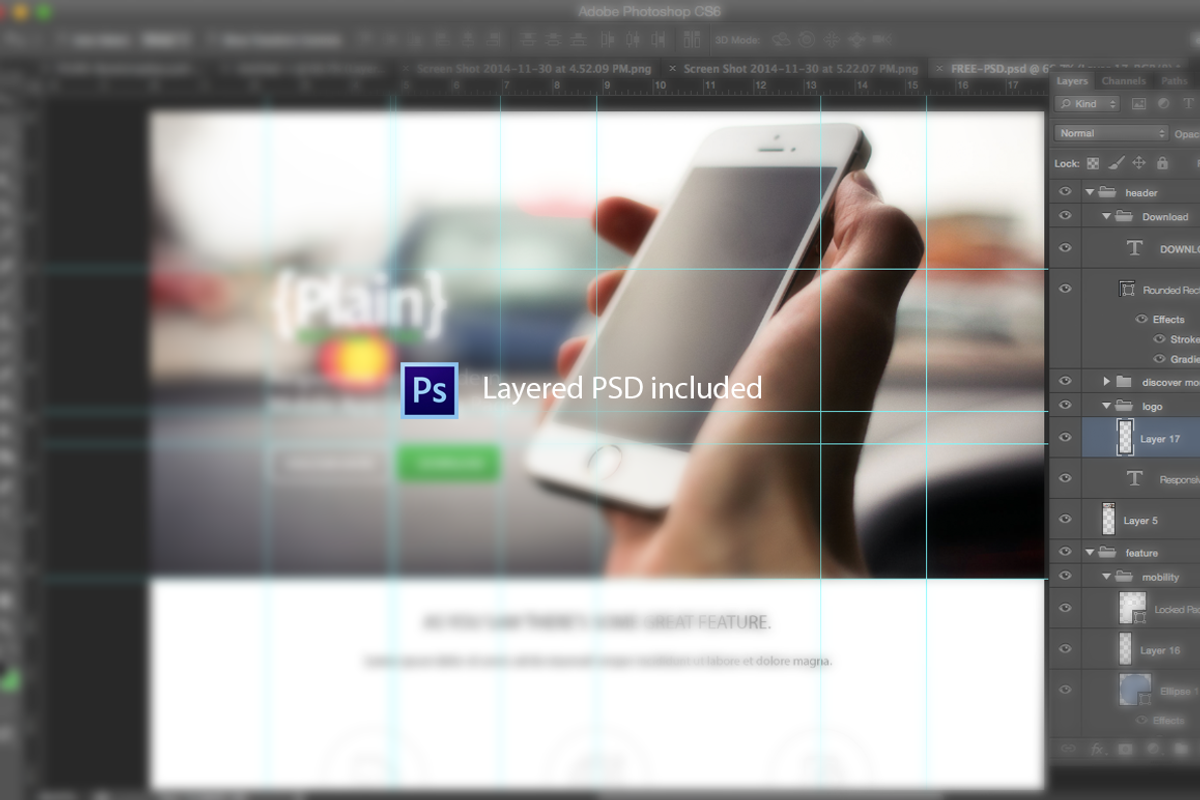Collapse the Download group triangle

coord(1107,216)
